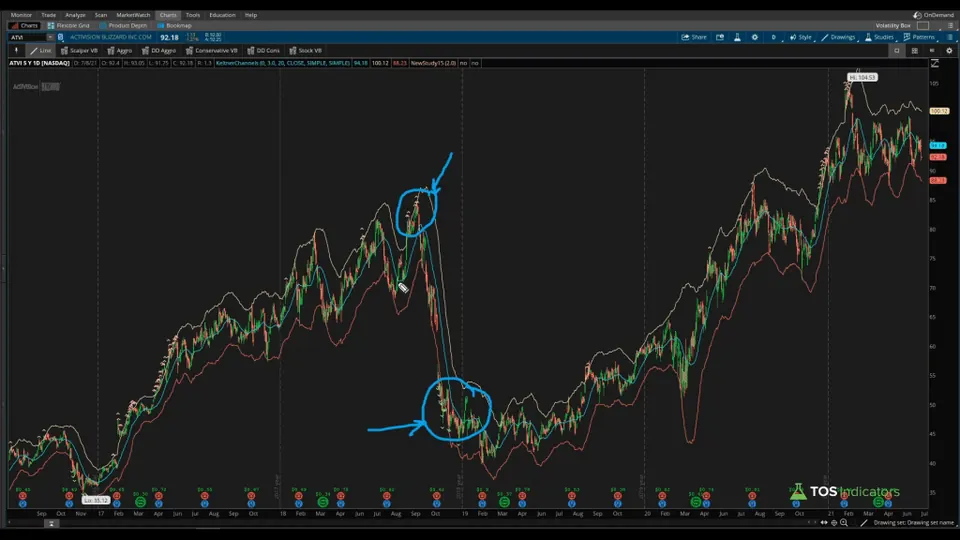Image resolution: width=960 pixels, height=540 pixels.
Task: Click ACTIVISION BLIZZARD INC COM company name
Action: point(111,37)
